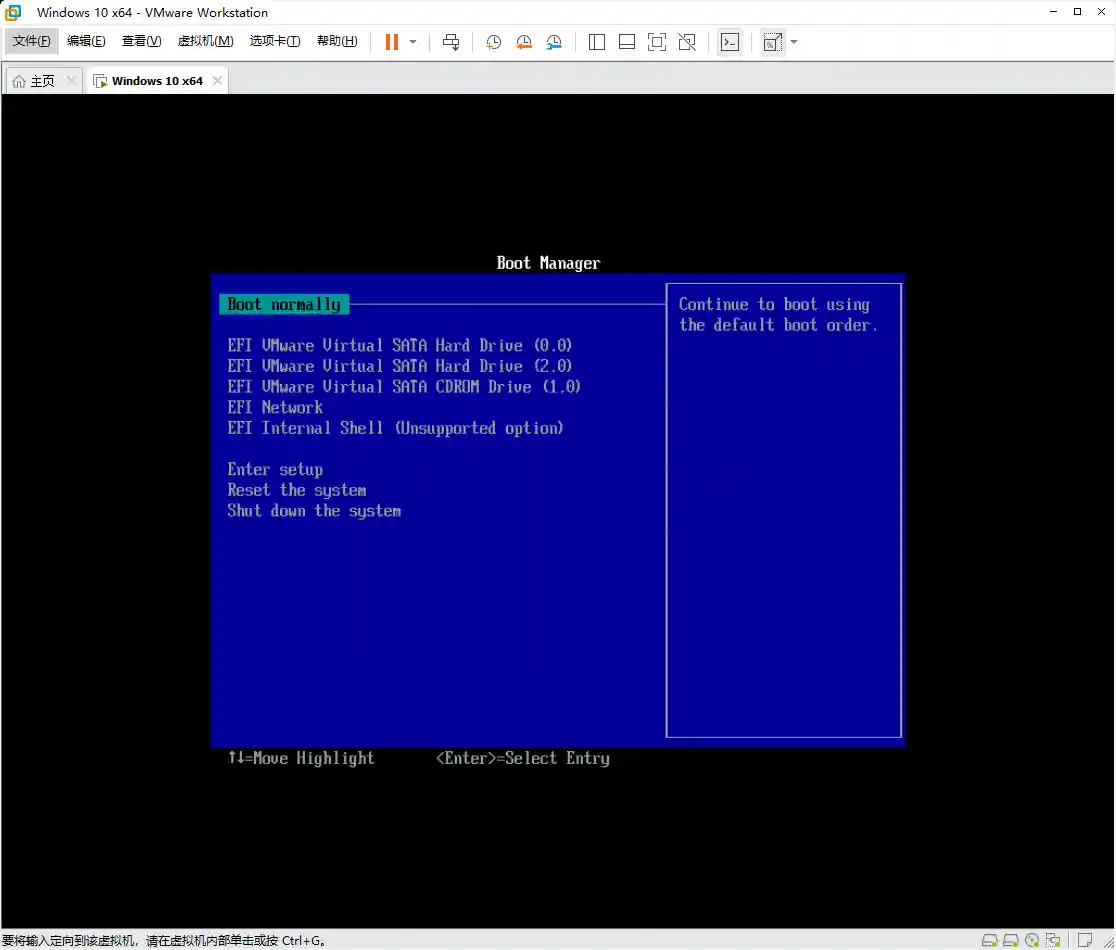Screen dimensions: 1116x950
Task: Select EFI Network boot entry
Action: click(x=275, y=407)
